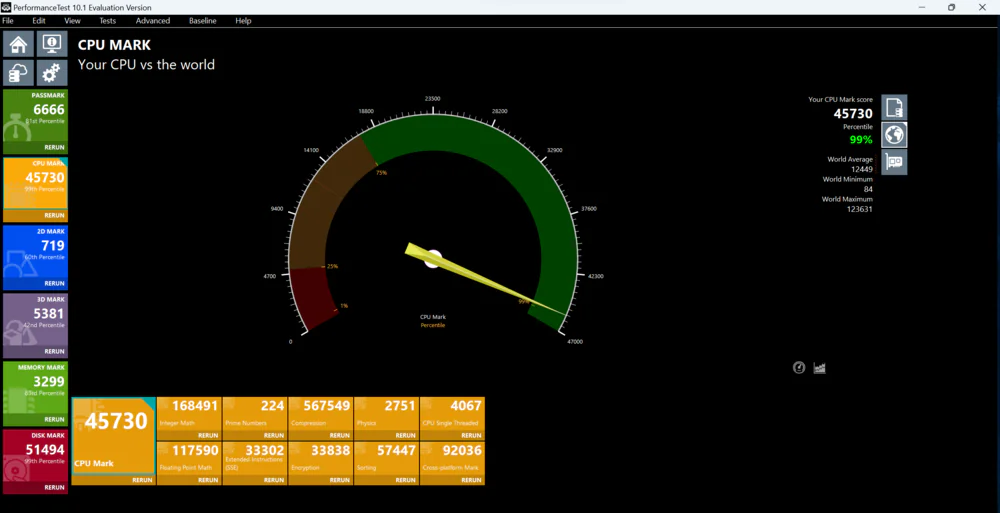Rerun the large CPU Mark summary tile

[142, 480]
